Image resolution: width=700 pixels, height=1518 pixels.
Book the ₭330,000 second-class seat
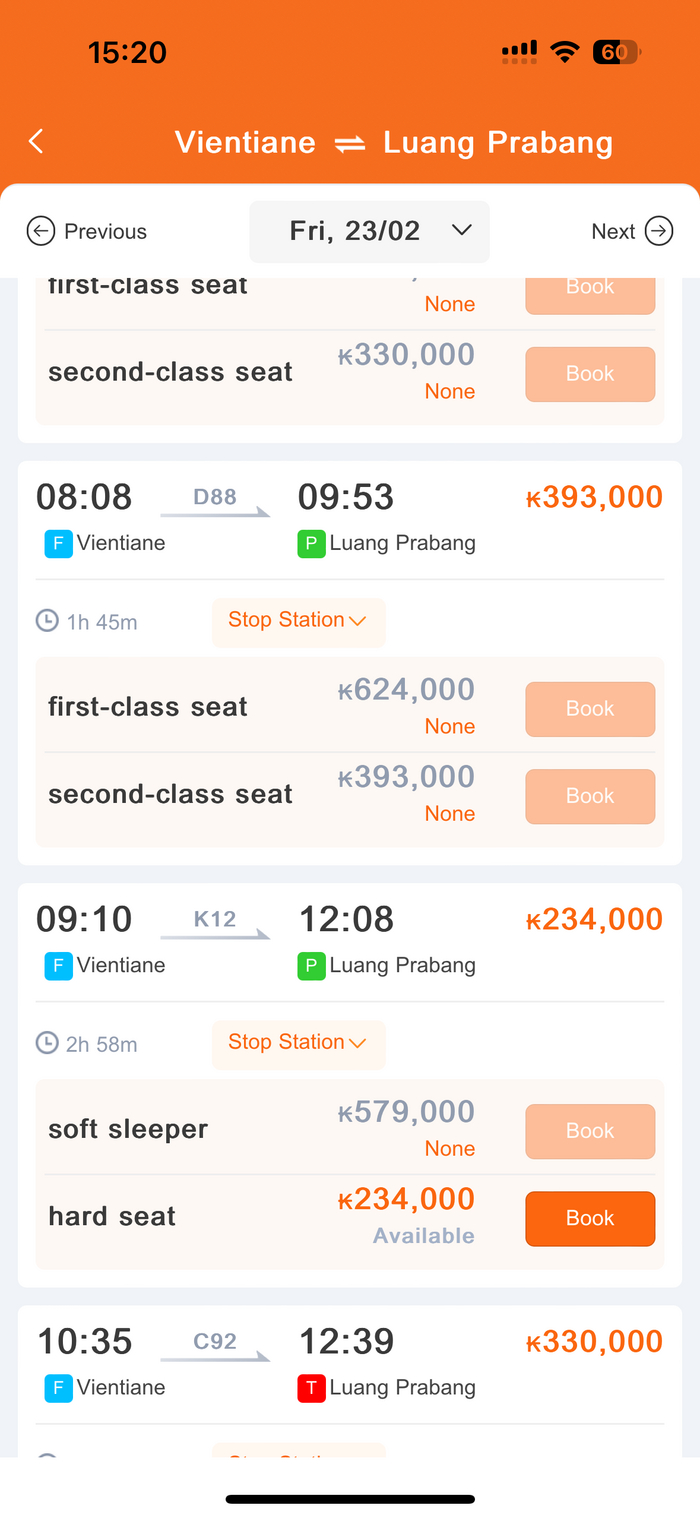click(590, 374)
